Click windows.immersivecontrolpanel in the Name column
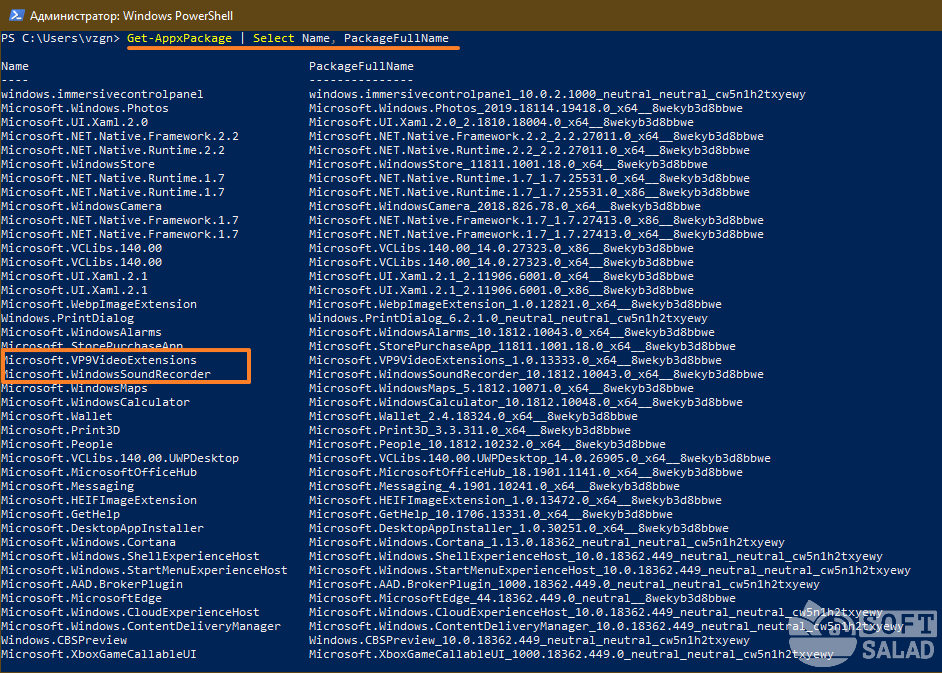The image size is (942, 673). (x=102, y=94)
